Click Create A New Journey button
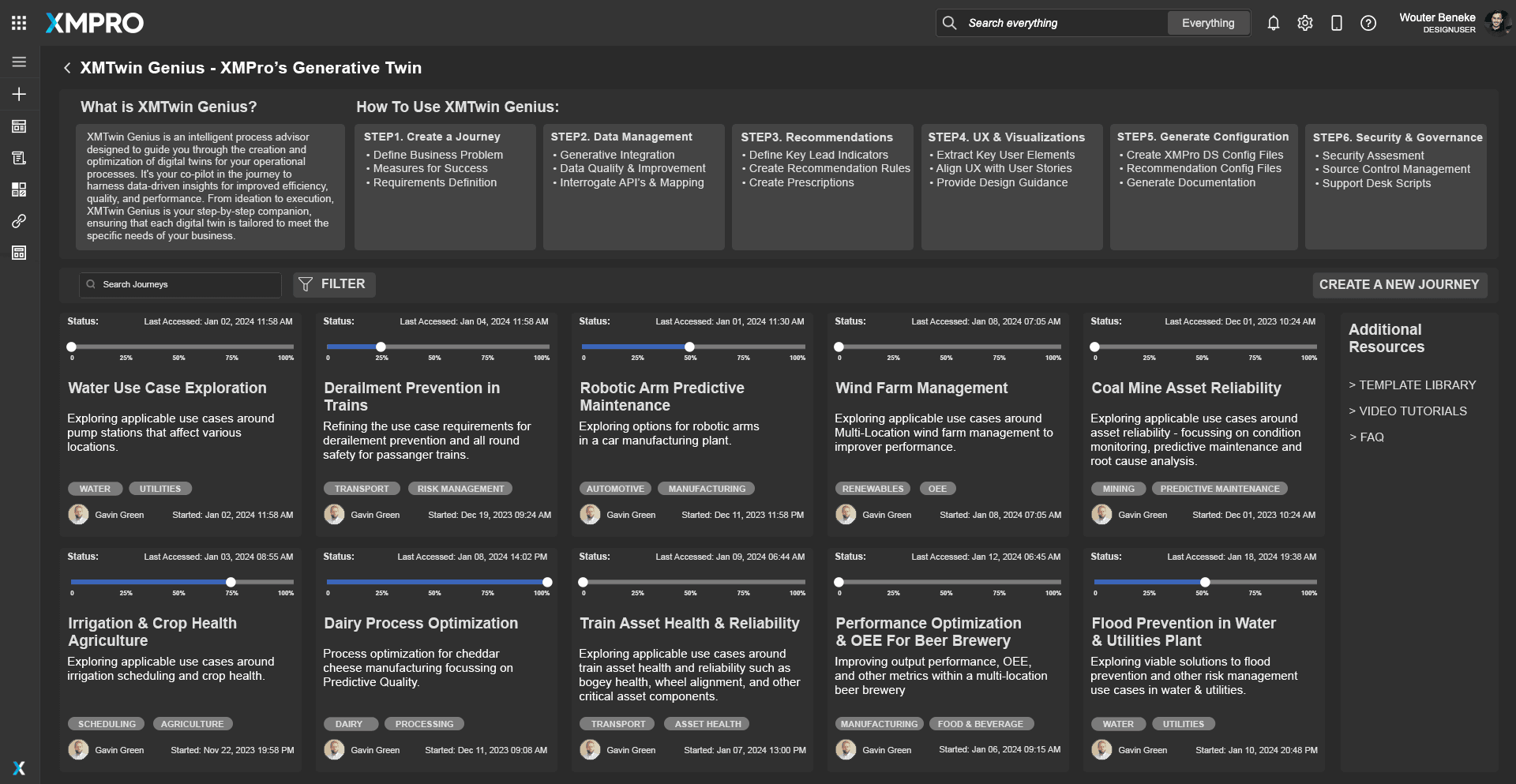Viewport: 1516px width, 784px height. point(1398,284)
